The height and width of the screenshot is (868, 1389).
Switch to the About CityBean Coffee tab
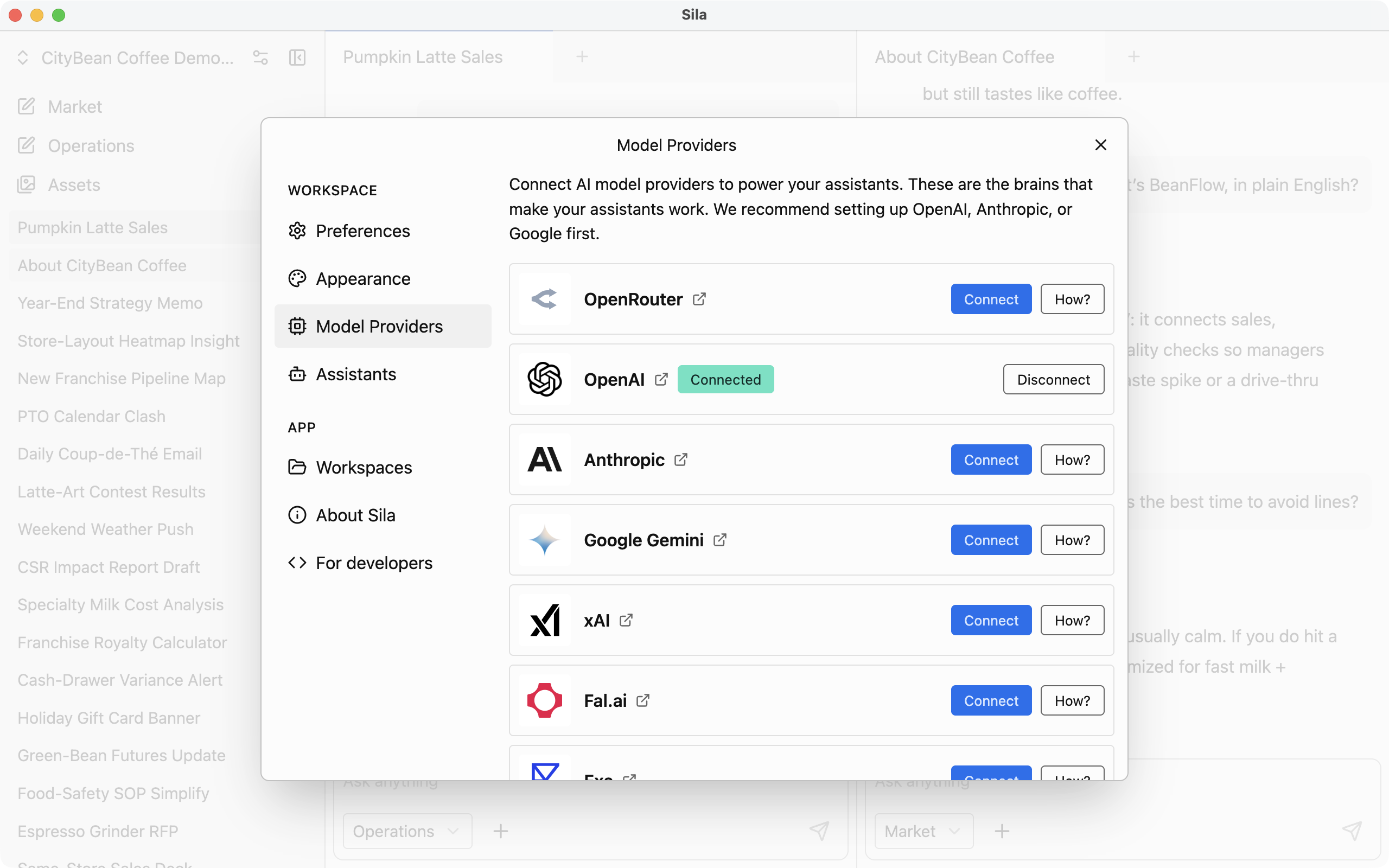[964, 56]
